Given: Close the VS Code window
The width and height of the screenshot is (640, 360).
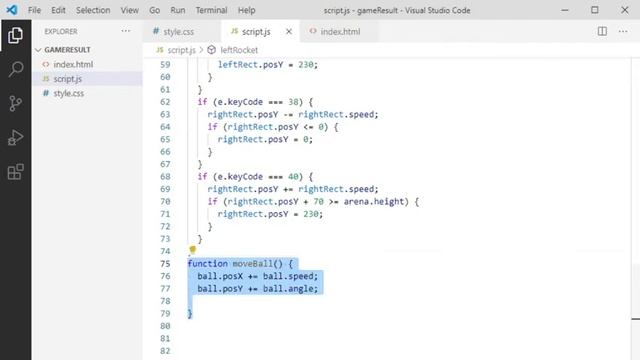Looking at the screenshot, I should [624, 10].
